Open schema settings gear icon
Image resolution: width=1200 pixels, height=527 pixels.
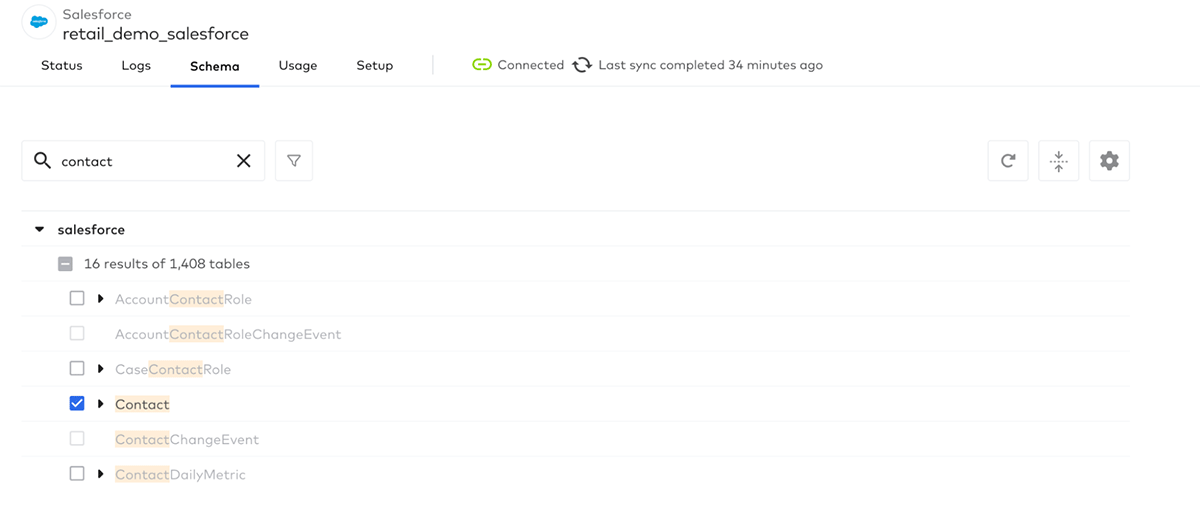1109,161
